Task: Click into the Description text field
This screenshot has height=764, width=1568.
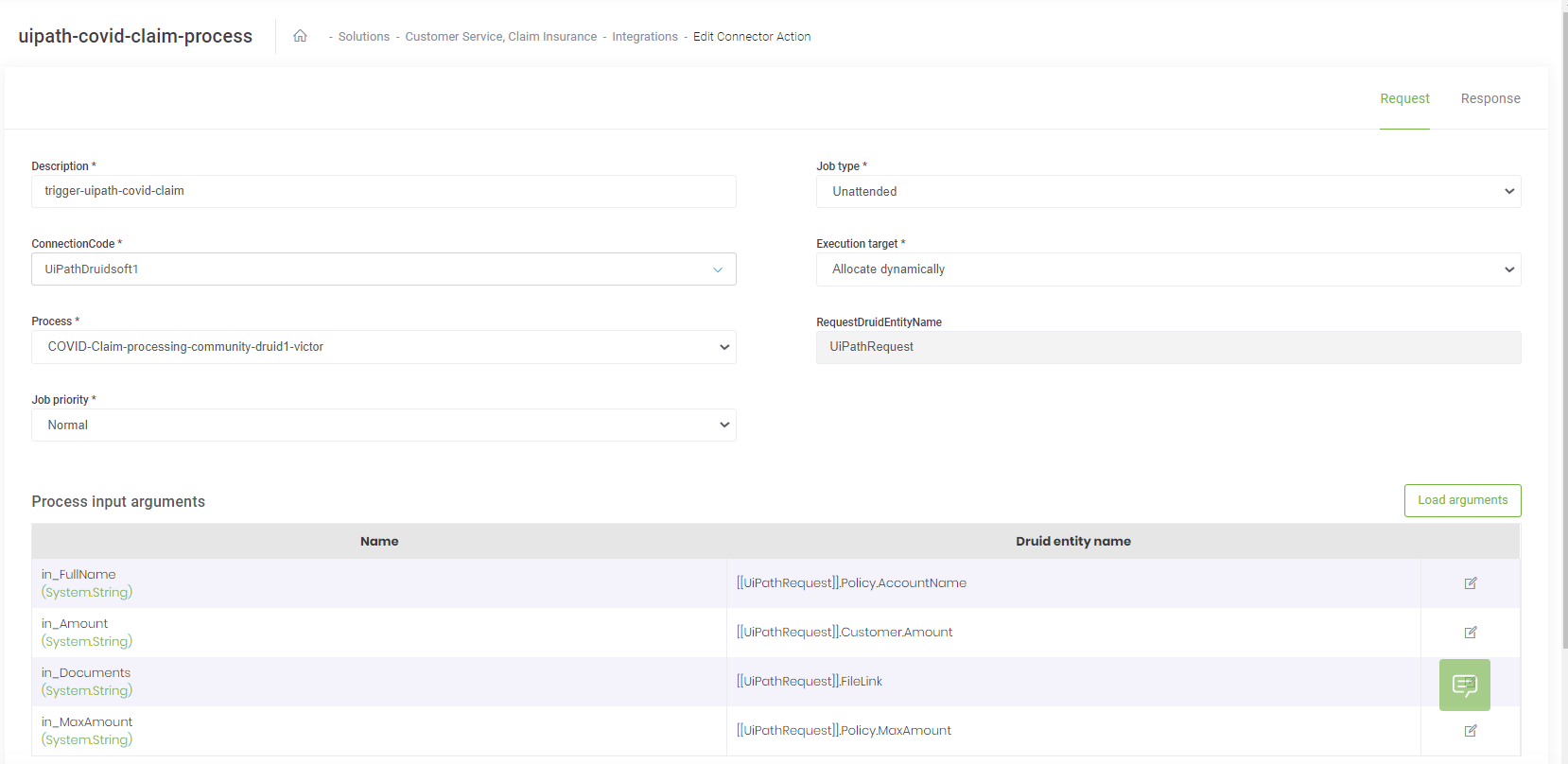Action: click(383, 191)
